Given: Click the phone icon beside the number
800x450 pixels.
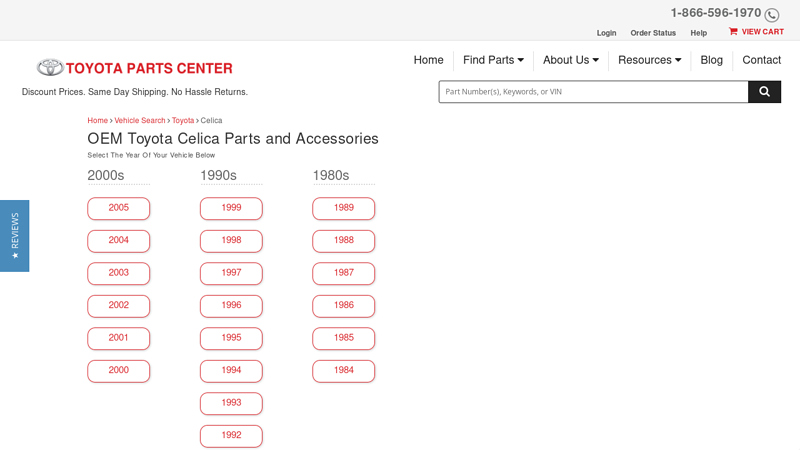Looking at the screenshot, I should (772, 15).
